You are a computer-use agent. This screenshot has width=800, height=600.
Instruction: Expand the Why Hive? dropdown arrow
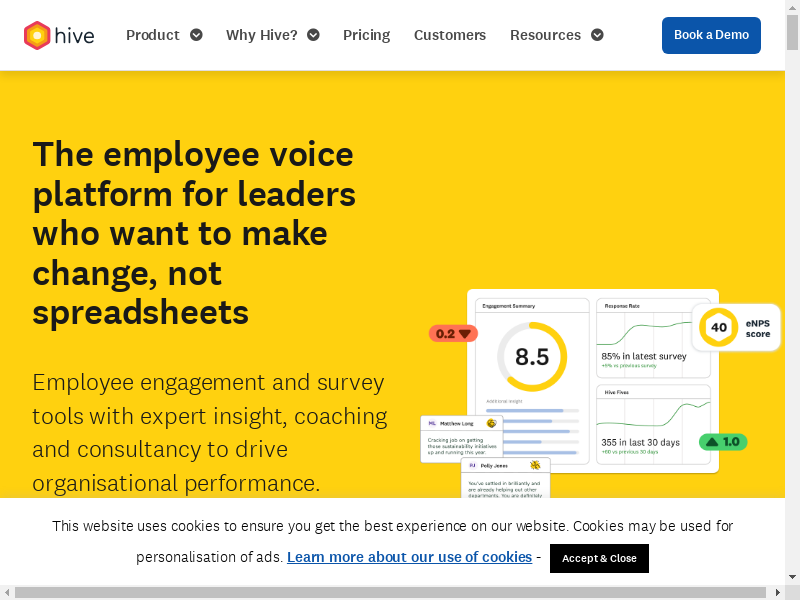click(313, 35)
